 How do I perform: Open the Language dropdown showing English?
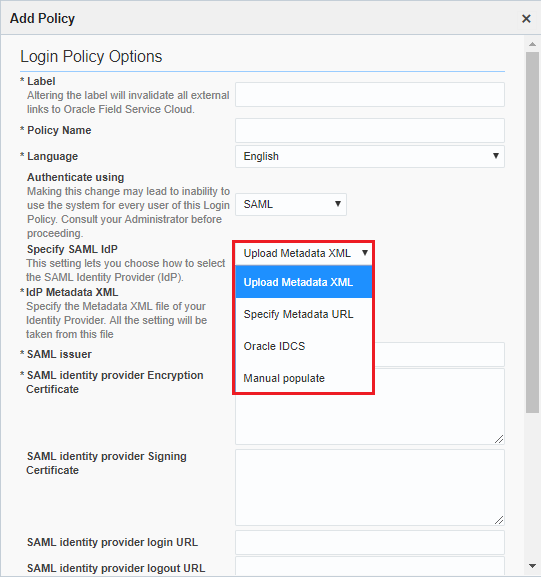(x=370, y=156)
